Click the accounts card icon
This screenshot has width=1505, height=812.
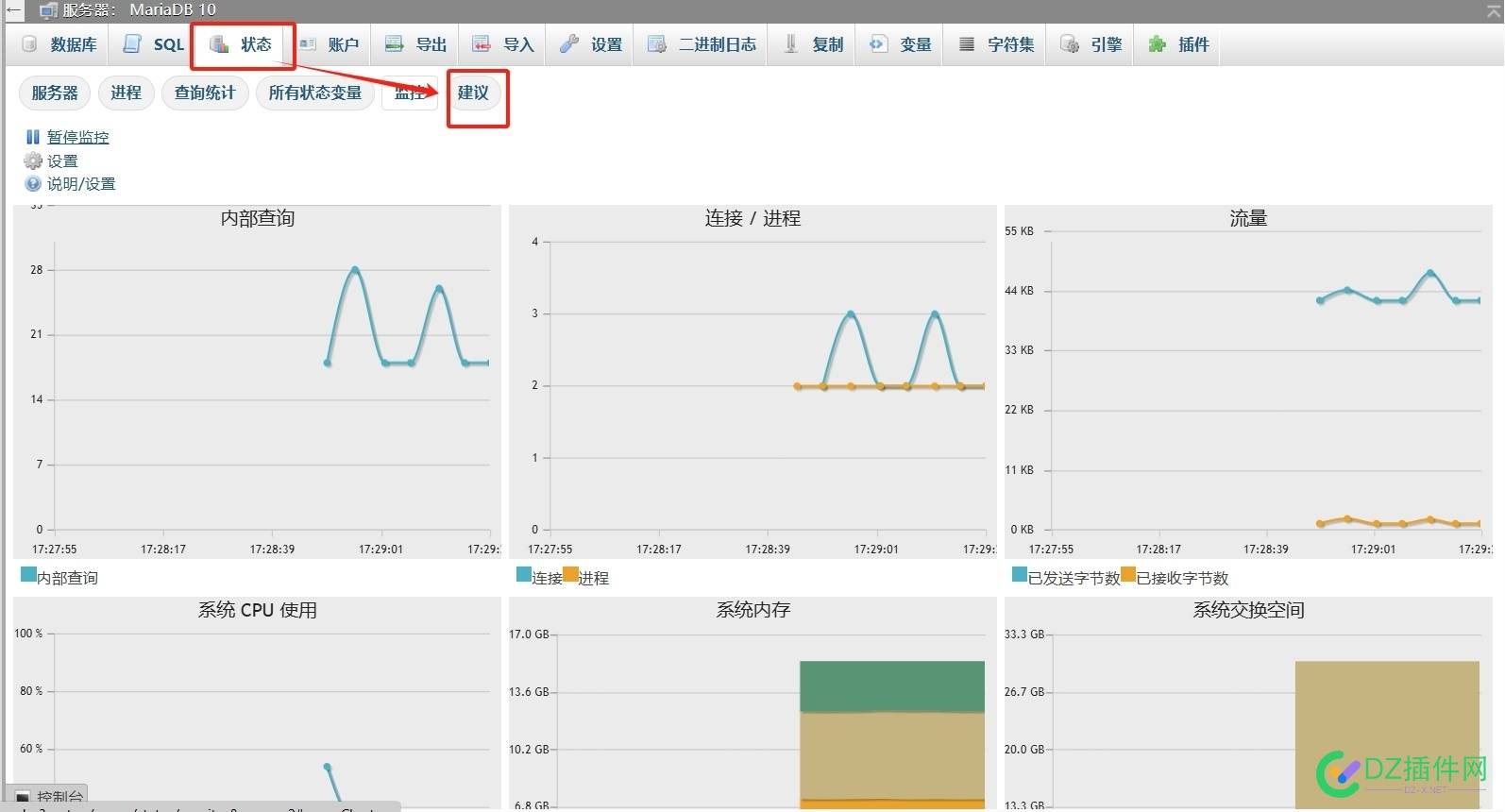click(307, 43)
